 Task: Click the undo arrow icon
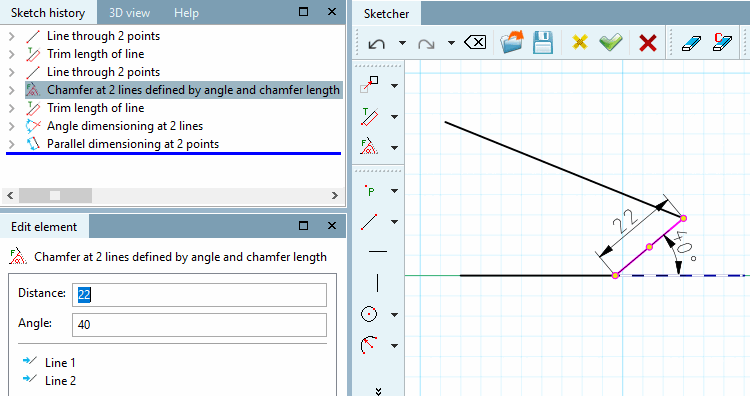pos(377,44)
